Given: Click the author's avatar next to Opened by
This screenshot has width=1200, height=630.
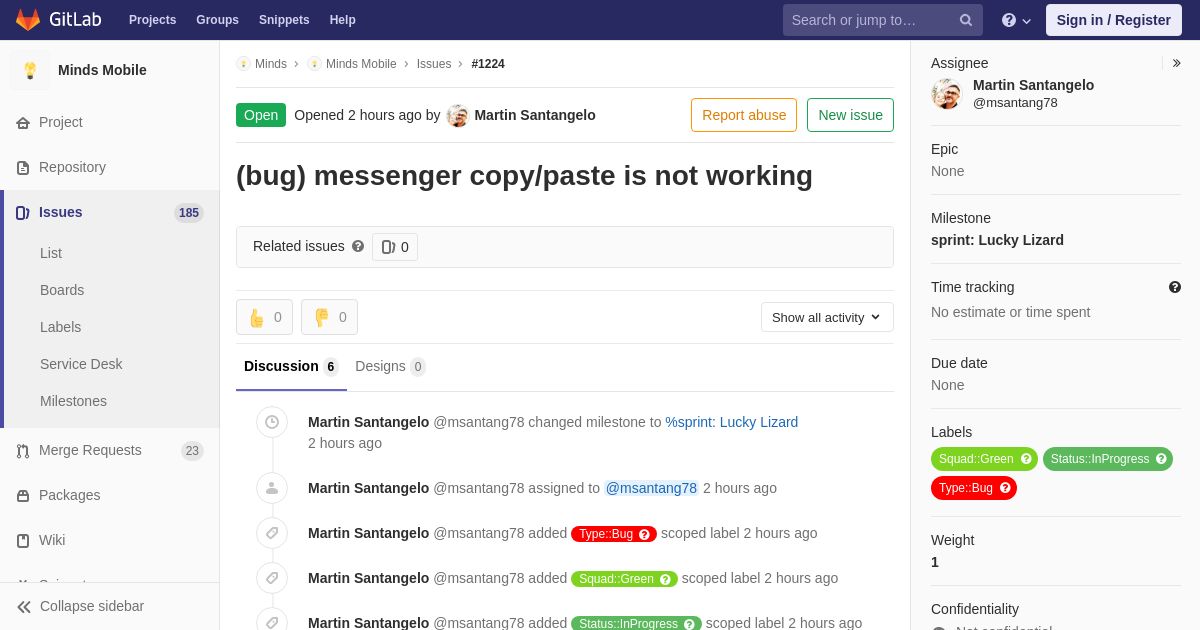Looking at the screenshot, I should coord(457,115).
